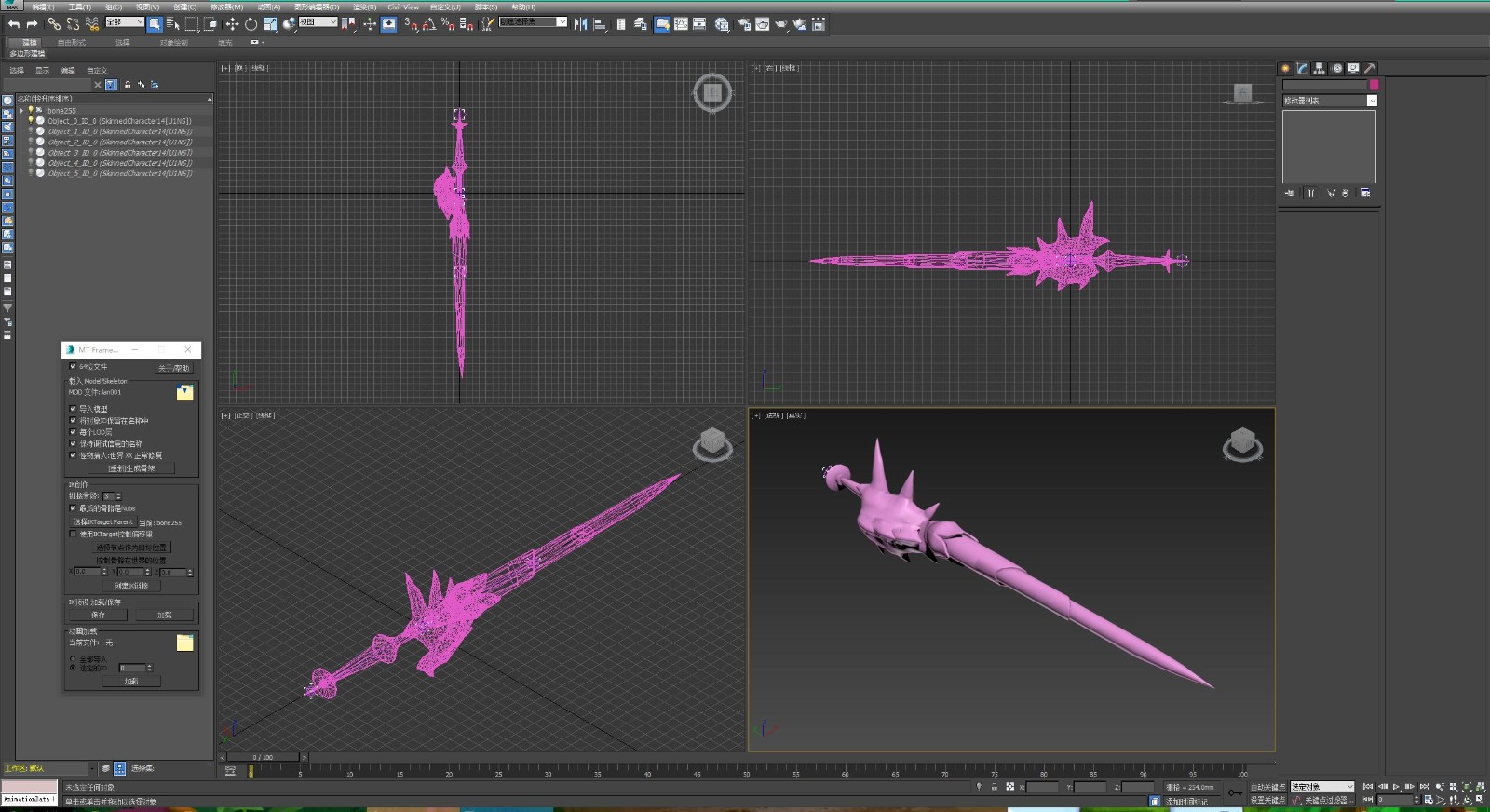
Task: Open the 渲染(R) menu
Action: [364, 7]
